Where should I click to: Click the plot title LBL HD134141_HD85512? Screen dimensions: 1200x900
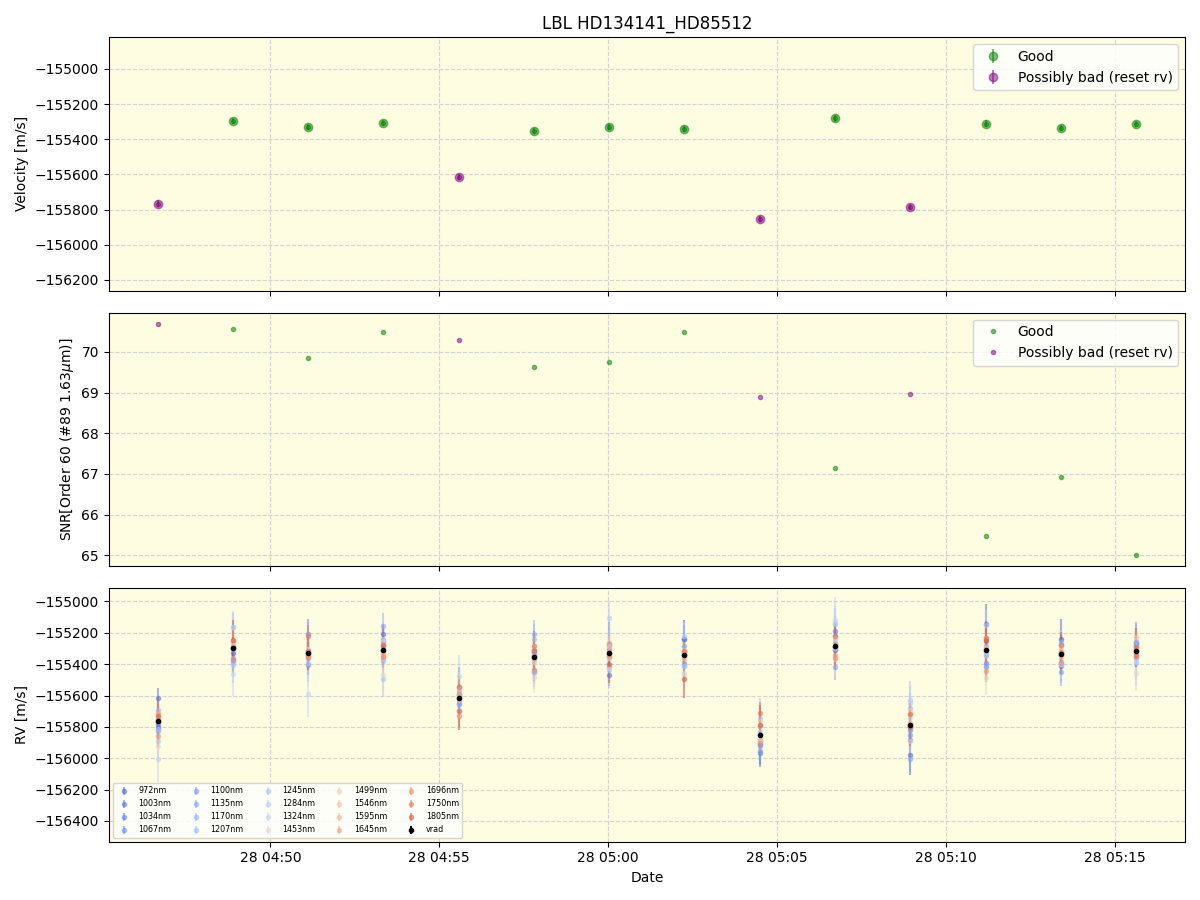(x=647, y=23)
